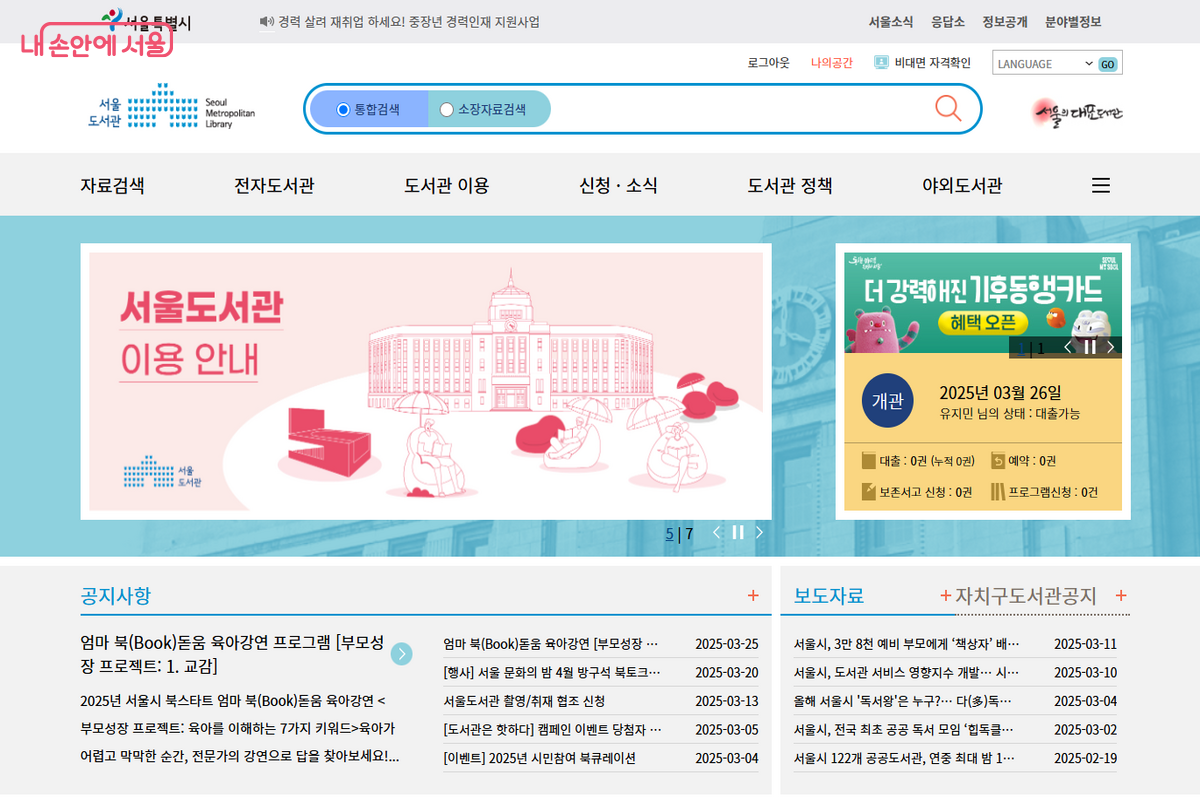Expand 자치구도서관공지 with plus icon
The width and height of the screenshot is (1200, 800).
1121,596
